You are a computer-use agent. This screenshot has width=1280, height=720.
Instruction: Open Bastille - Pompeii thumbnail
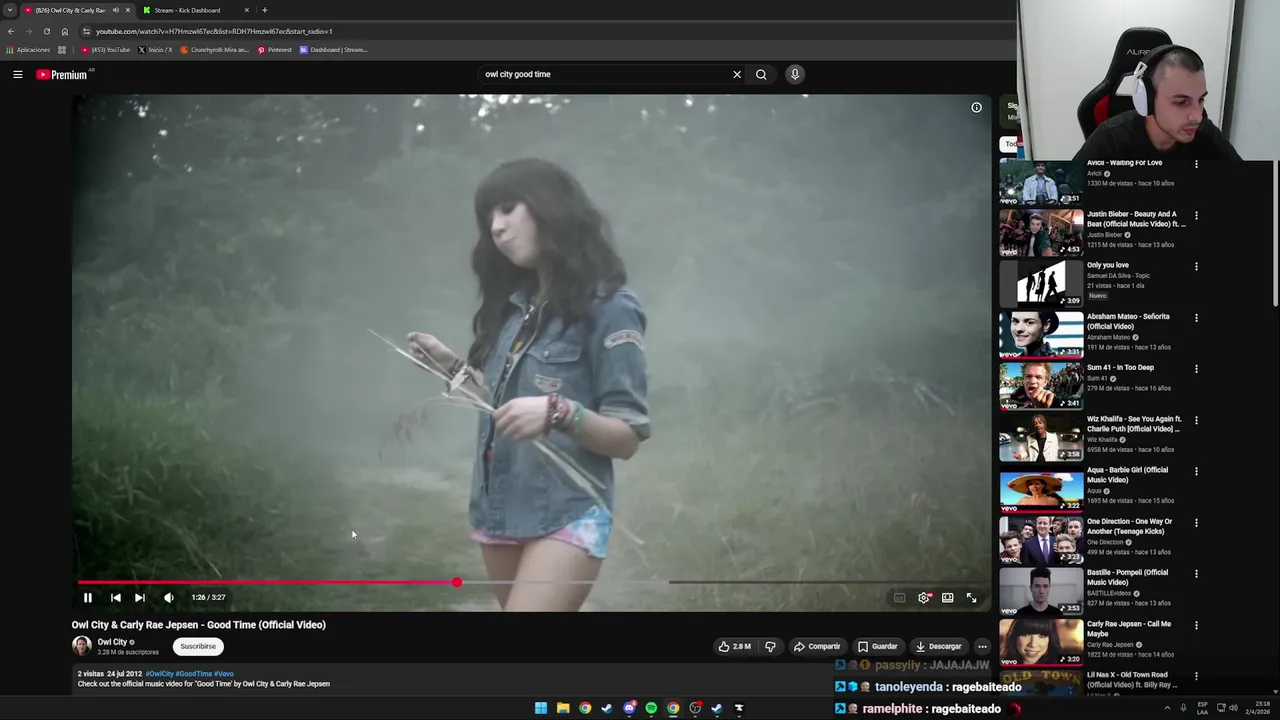[1041, 591]
